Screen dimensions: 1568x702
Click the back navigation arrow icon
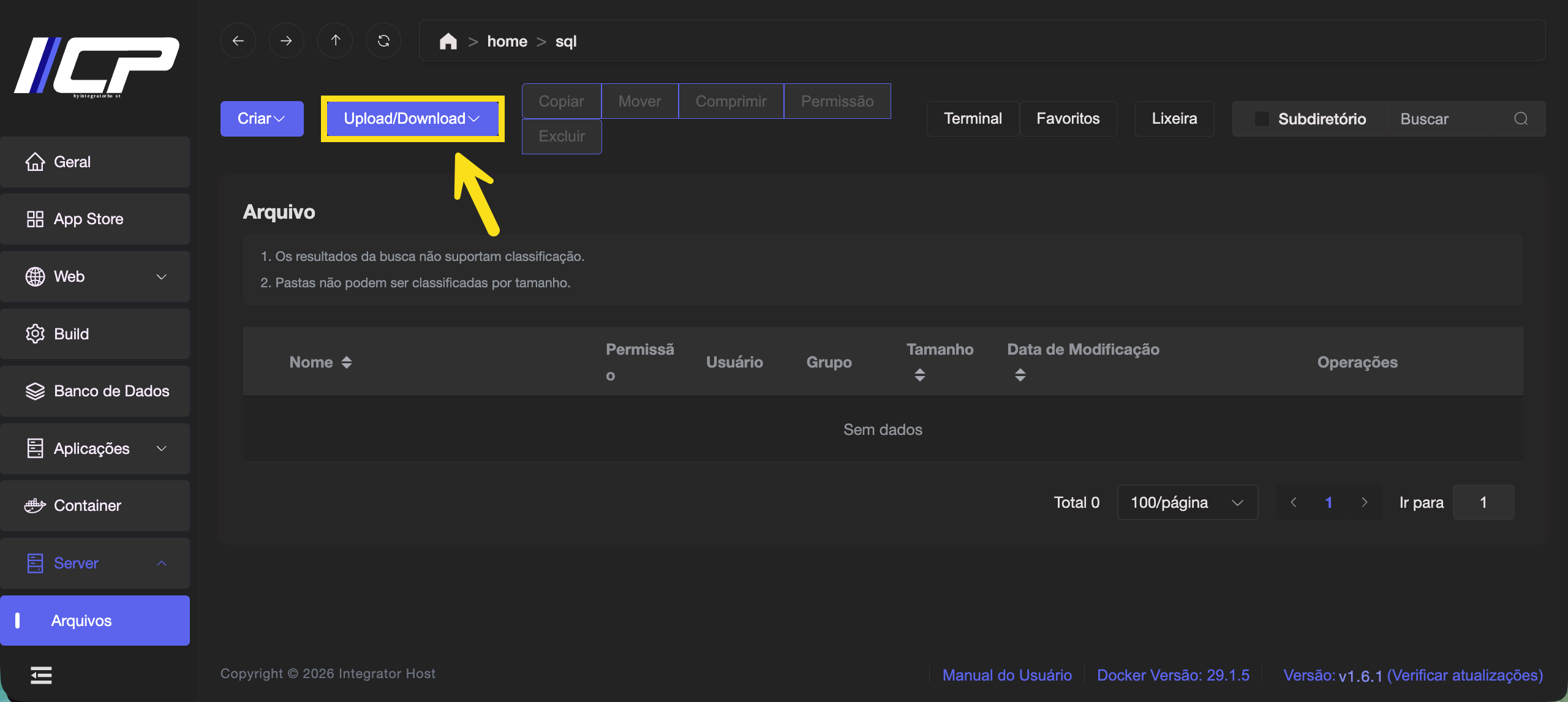coord(238,40)
